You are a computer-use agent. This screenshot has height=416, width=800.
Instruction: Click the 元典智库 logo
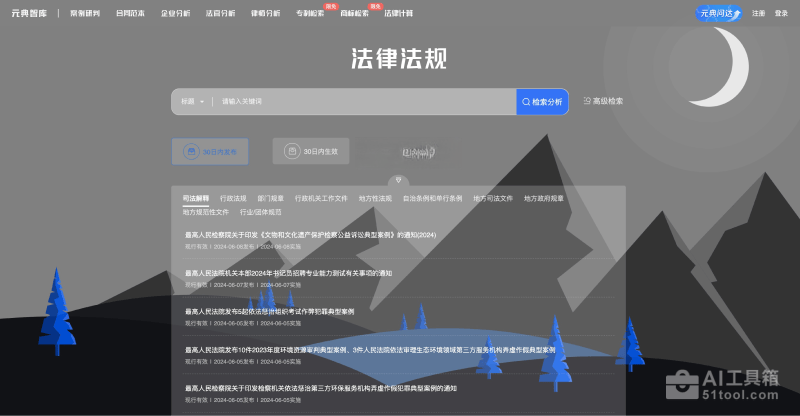coord(29,13)
